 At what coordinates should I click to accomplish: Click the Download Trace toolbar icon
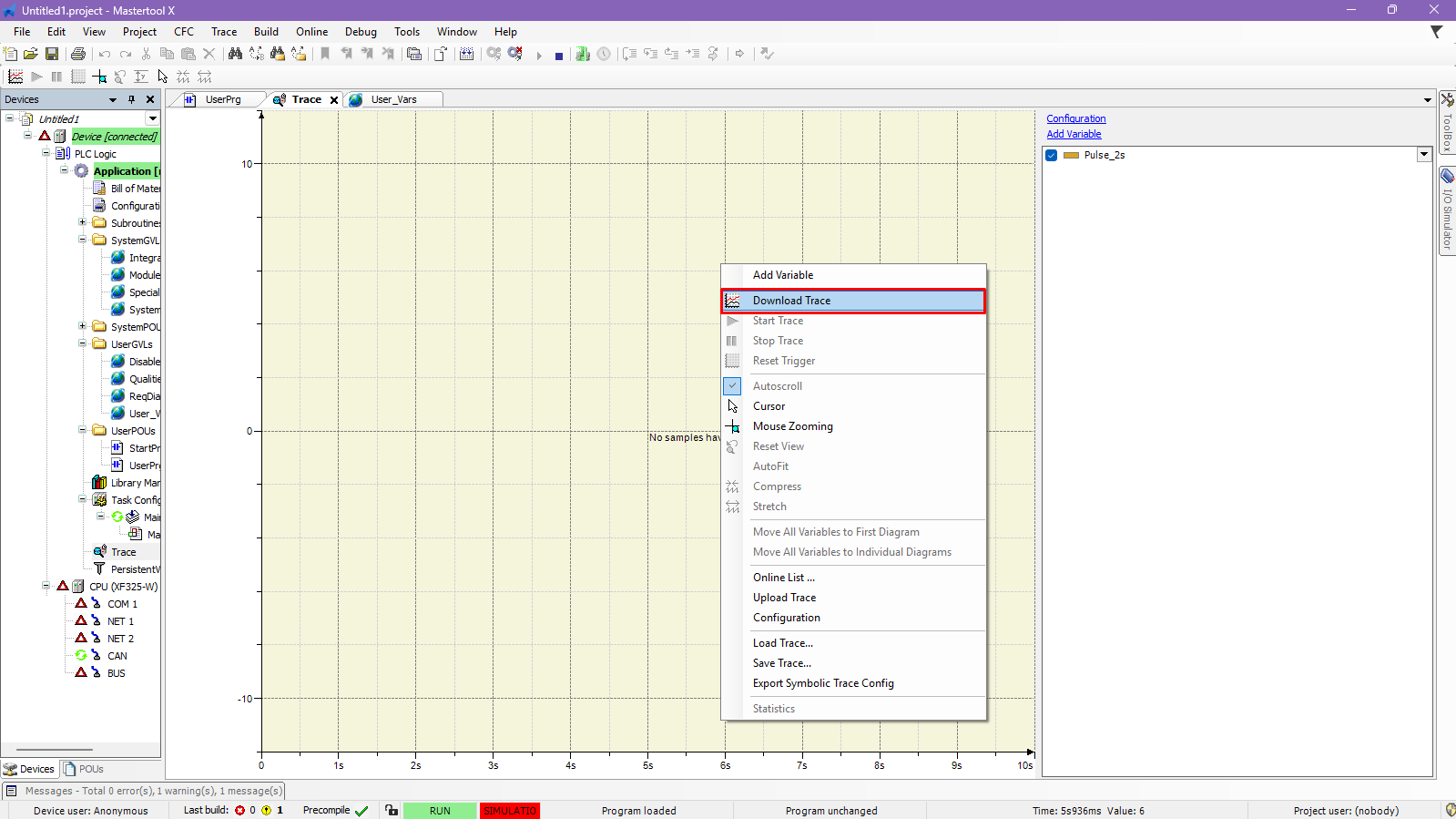[x=15, y=77]
